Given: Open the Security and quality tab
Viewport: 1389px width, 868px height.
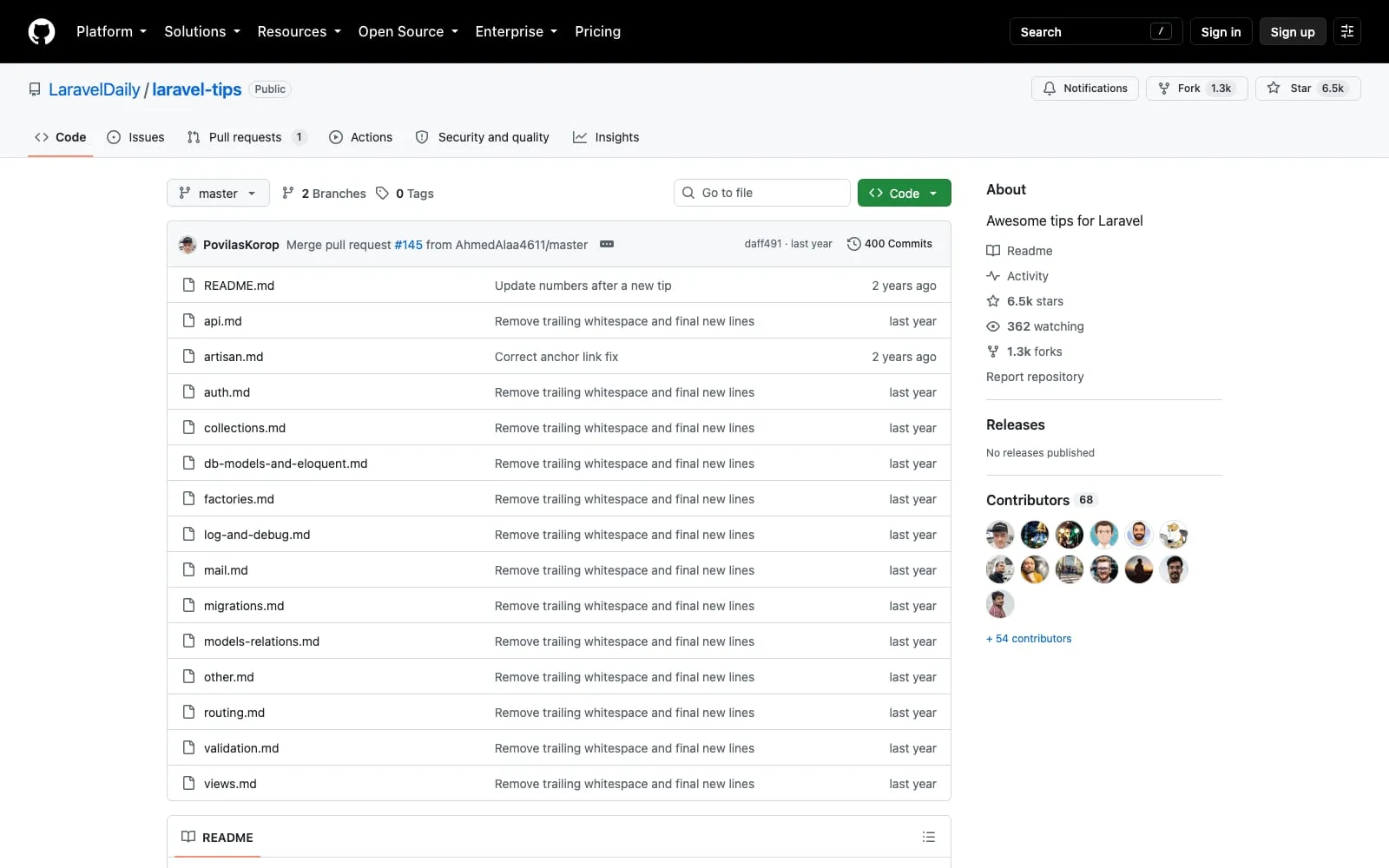Looking at the screenshot, I should point(482,137).
